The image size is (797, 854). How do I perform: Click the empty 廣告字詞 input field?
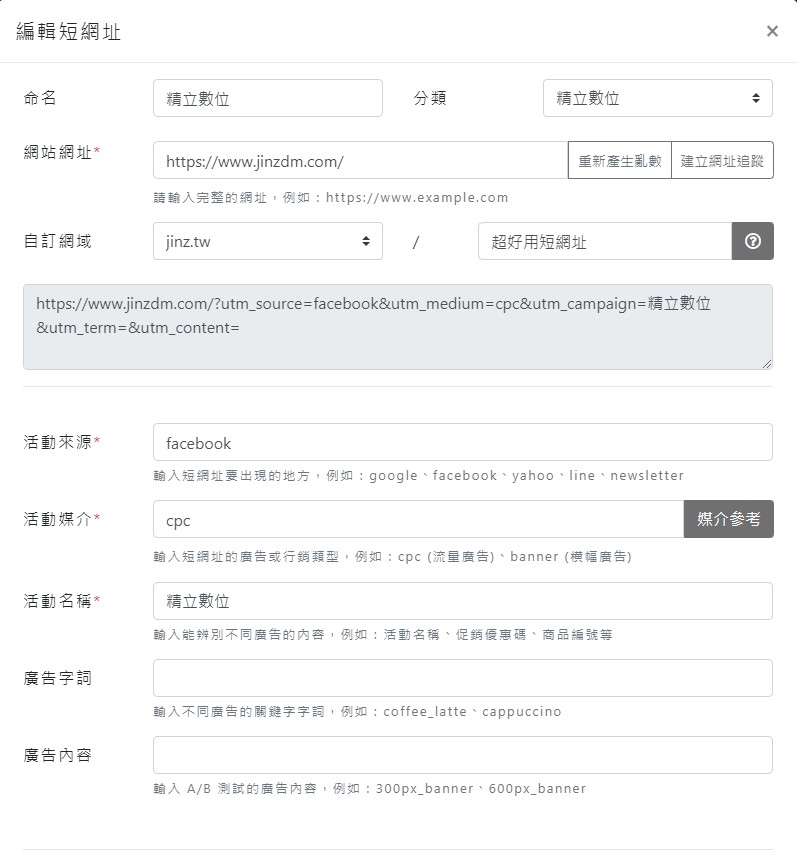[x=463, y=678]
